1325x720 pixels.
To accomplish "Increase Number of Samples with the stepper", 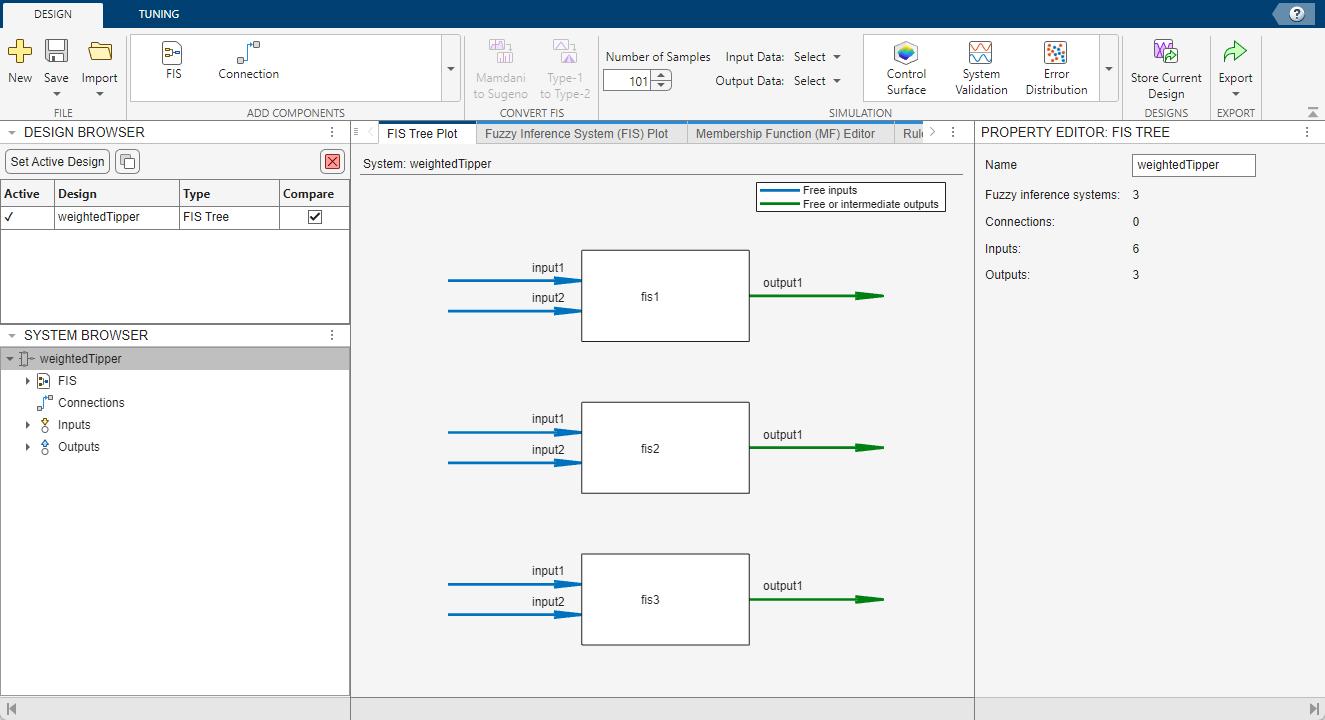I will coord(661,75).
